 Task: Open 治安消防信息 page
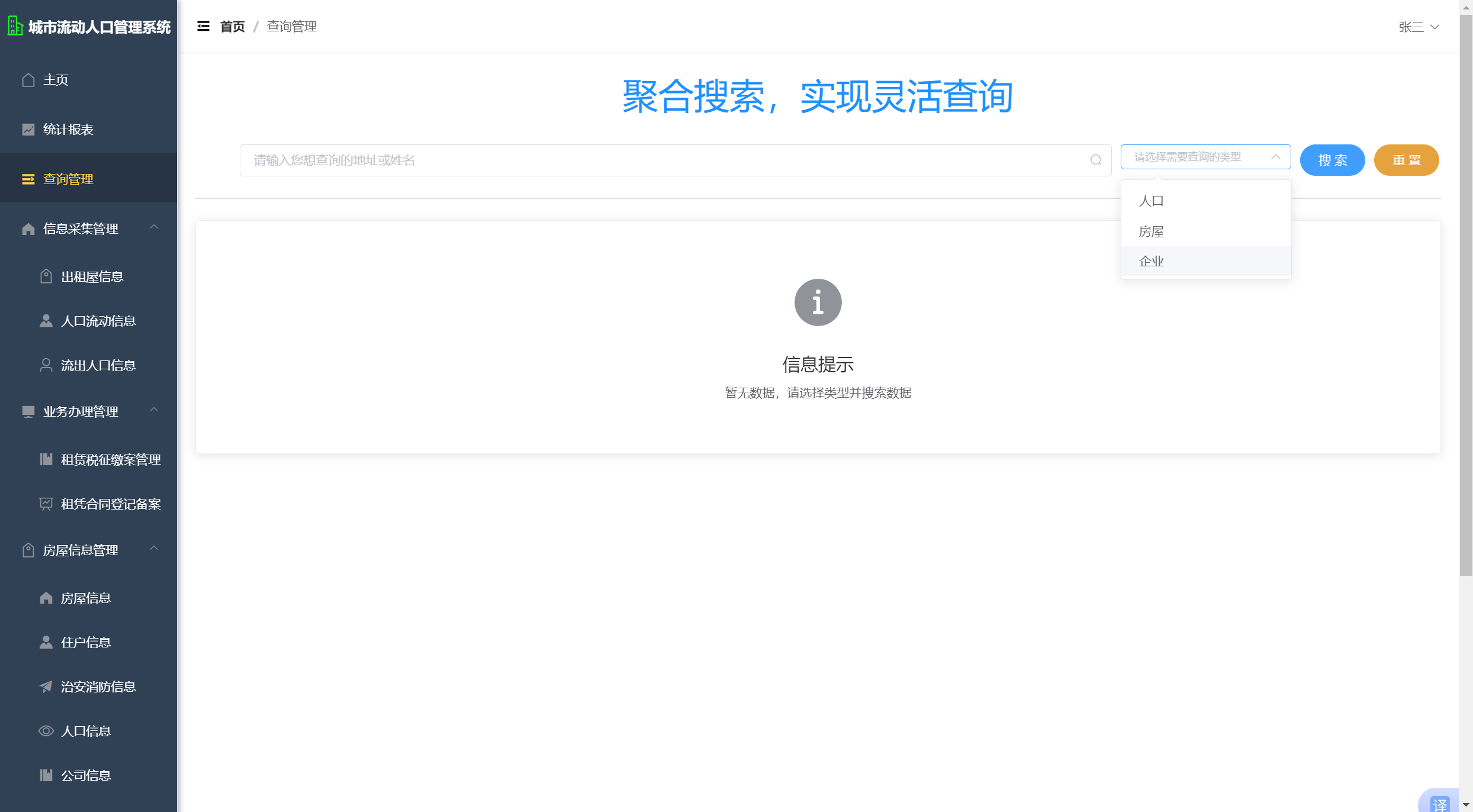88,687
